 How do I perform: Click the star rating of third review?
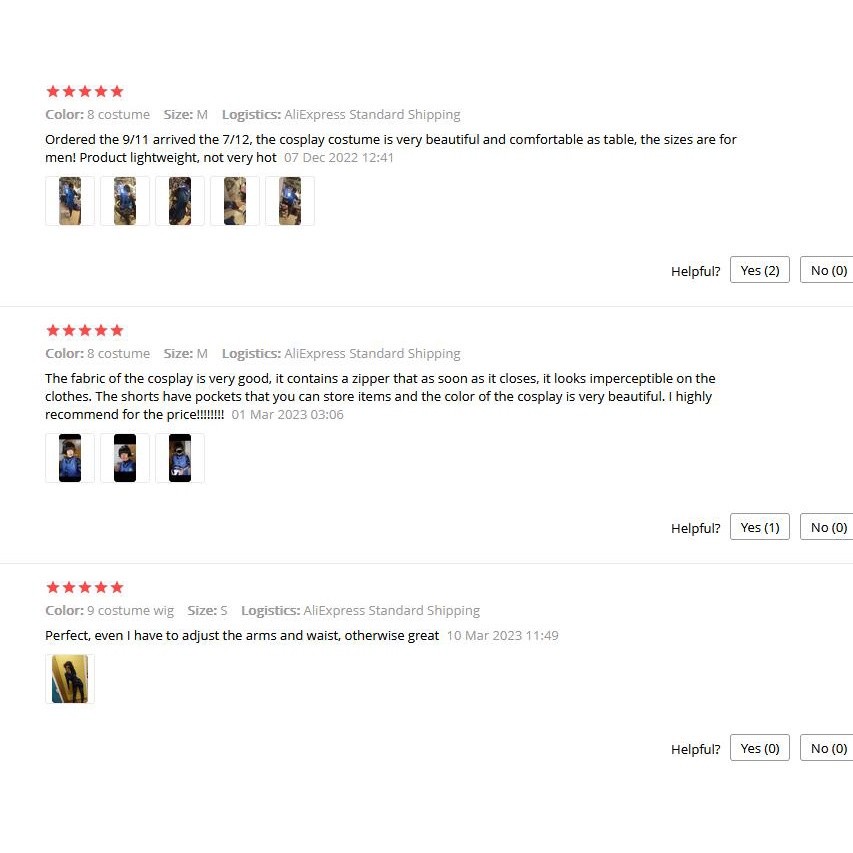[85, 587]
